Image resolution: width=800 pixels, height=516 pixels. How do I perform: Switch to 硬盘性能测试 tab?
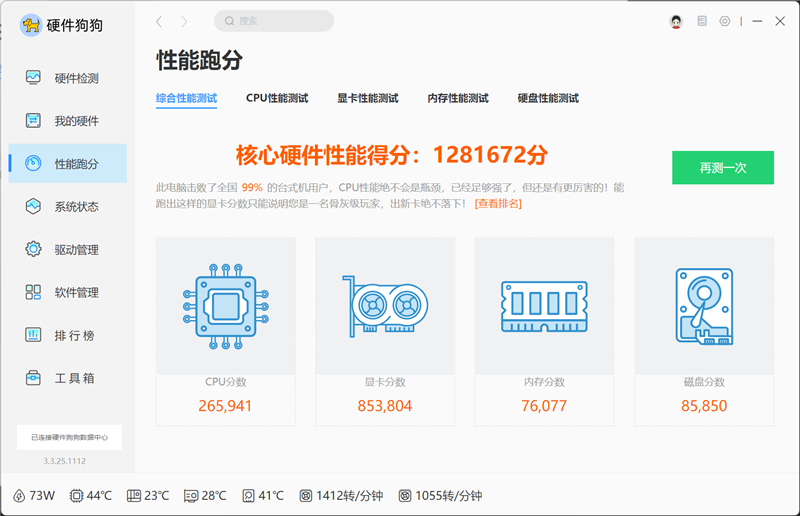coord(548,98)
